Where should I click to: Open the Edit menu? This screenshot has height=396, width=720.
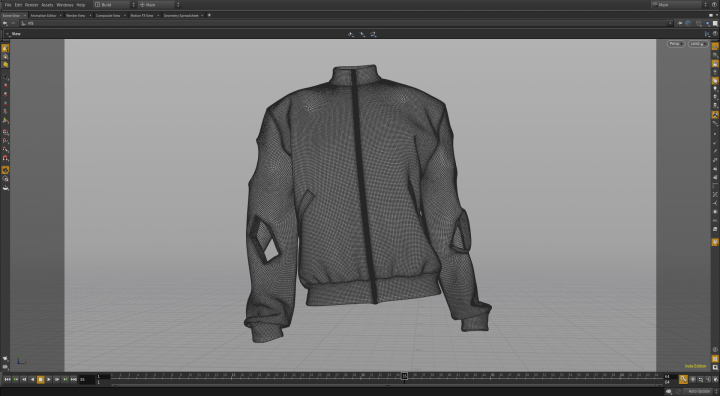[18, 5]
